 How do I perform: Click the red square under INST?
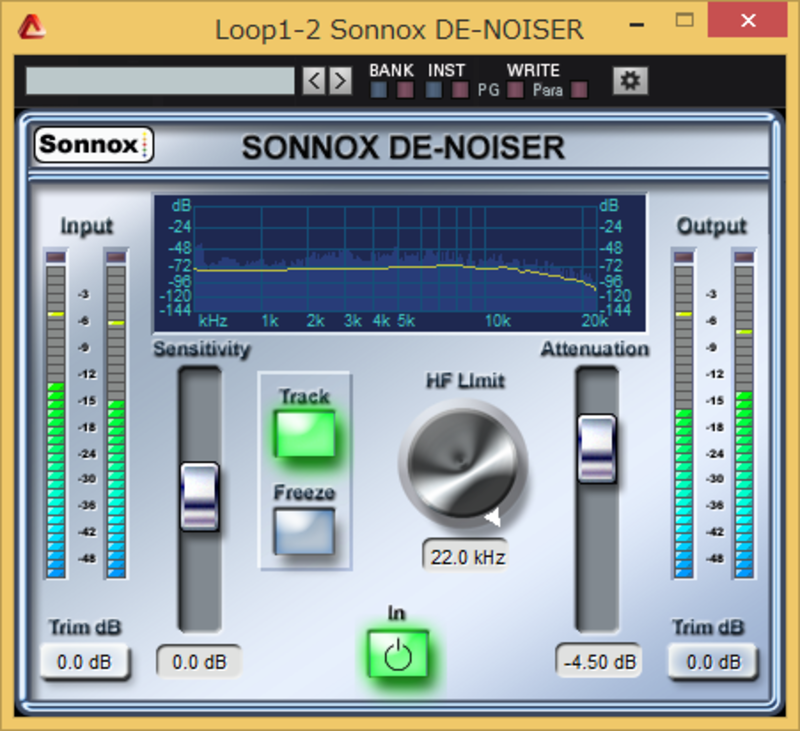coord(460,91)
